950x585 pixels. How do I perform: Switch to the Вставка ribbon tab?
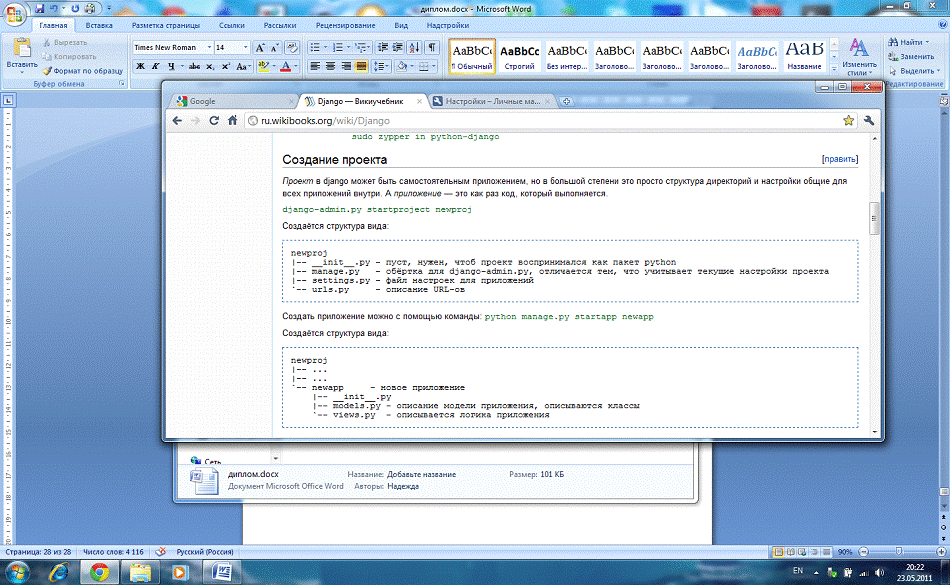coord(99,24)
